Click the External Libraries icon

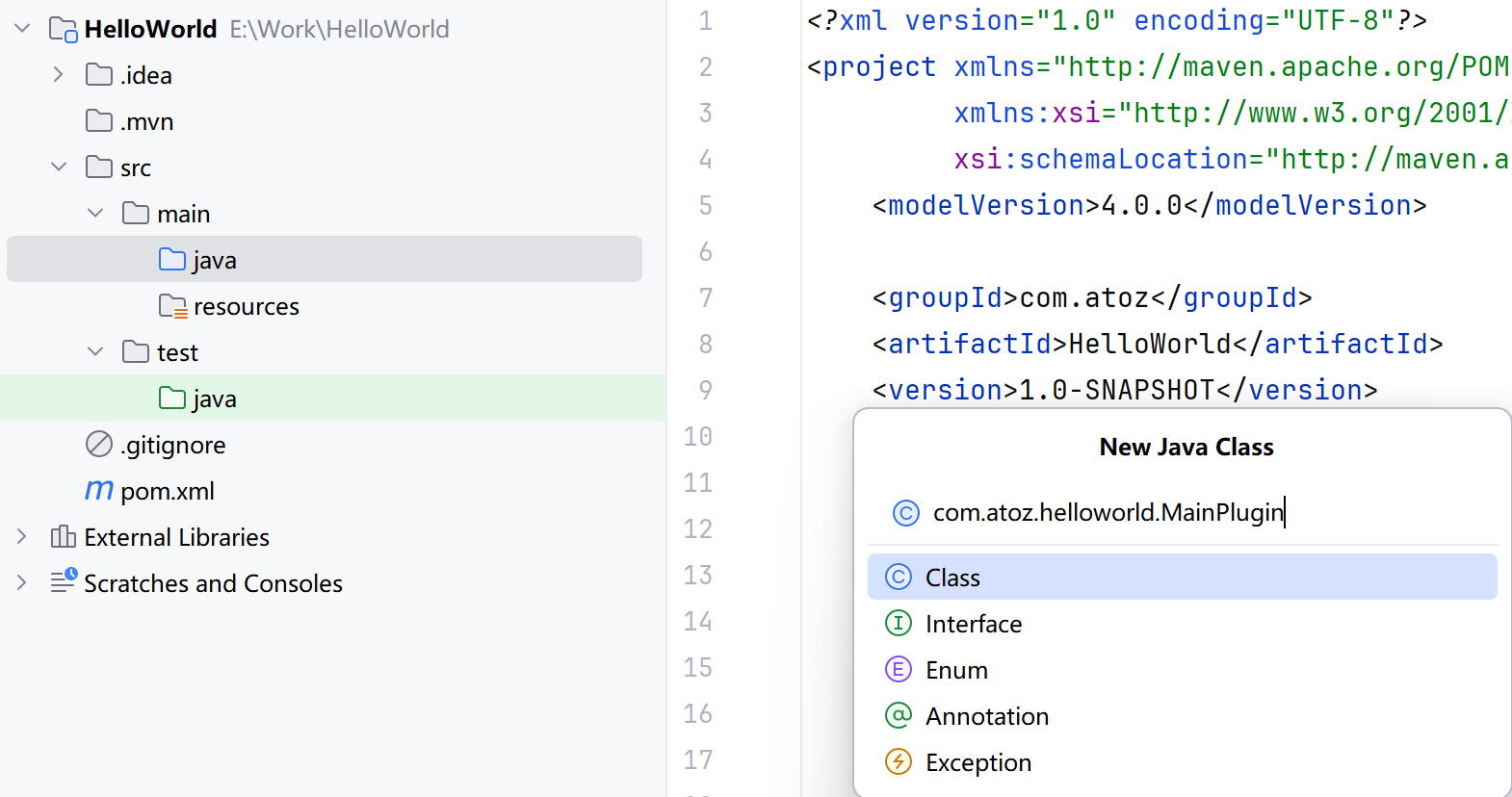tap(63, 537)
